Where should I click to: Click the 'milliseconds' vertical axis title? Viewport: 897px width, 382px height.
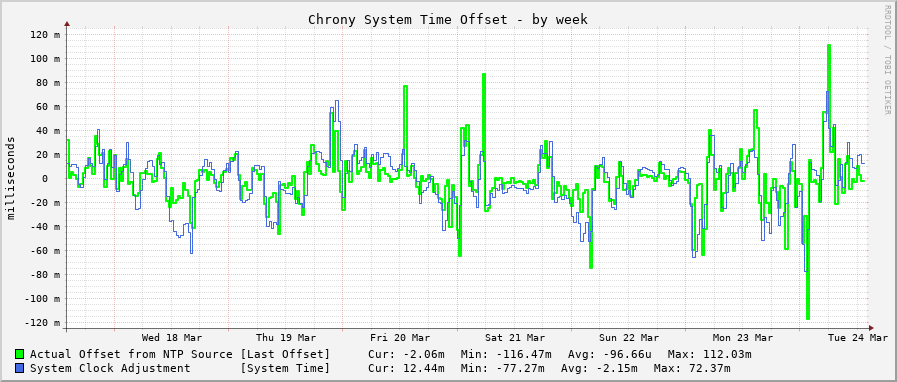click(11, 178)
